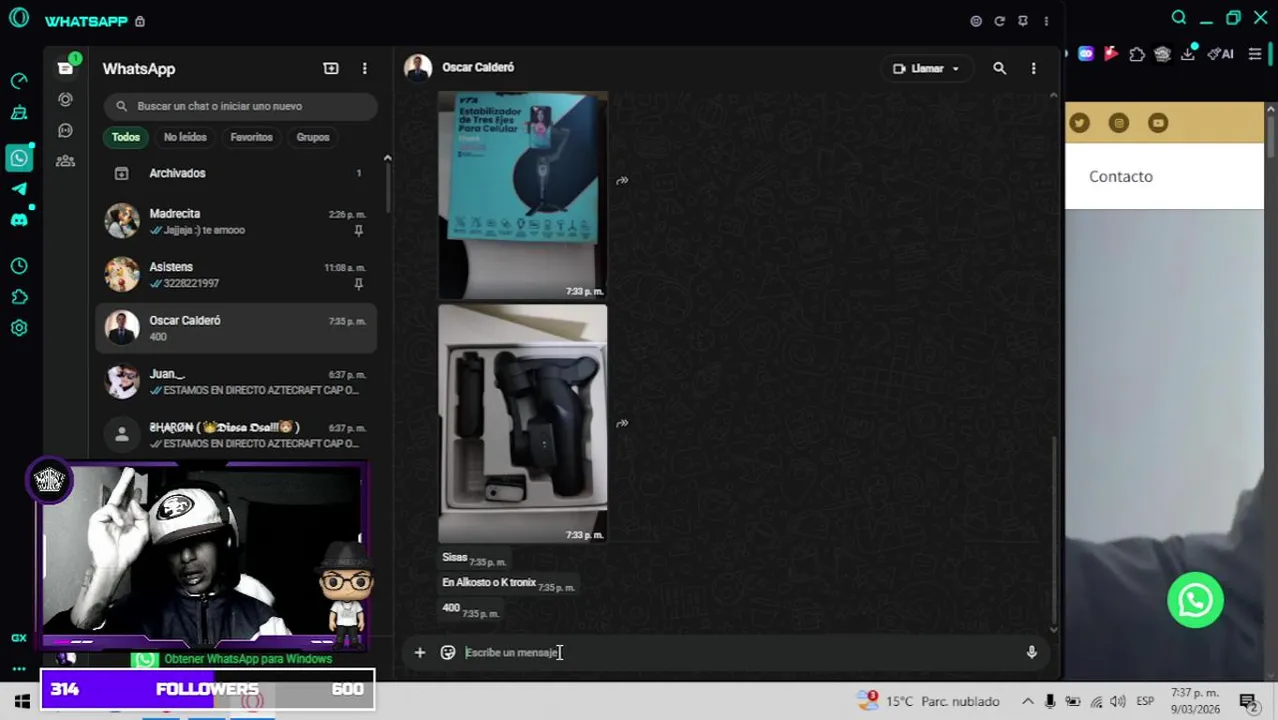Image resolution: width=1278 pixels, height=720 pixels.
Task: Click floating WhatsApp button on website
Action: [x=1195, y=600]
